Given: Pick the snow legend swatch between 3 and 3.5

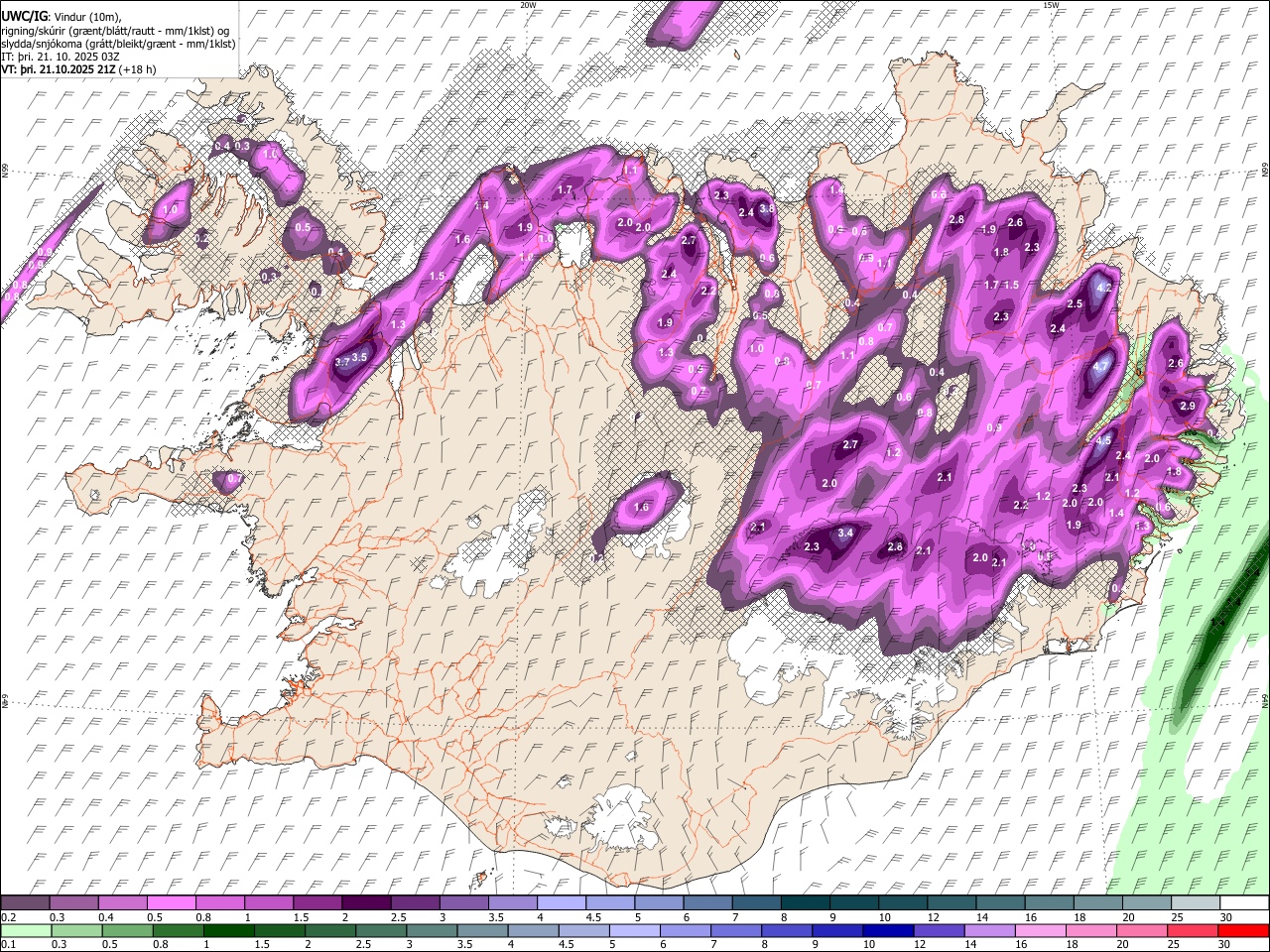Looking at the screenshot, I should [x=464, y=903].
